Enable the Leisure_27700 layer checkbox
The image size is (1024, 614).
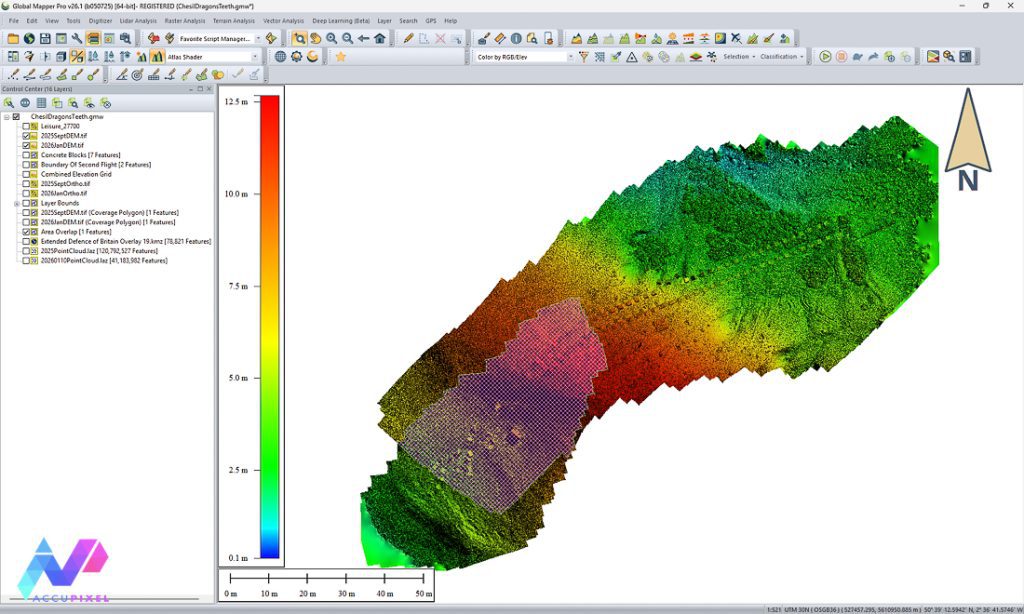tap(27, 127)
